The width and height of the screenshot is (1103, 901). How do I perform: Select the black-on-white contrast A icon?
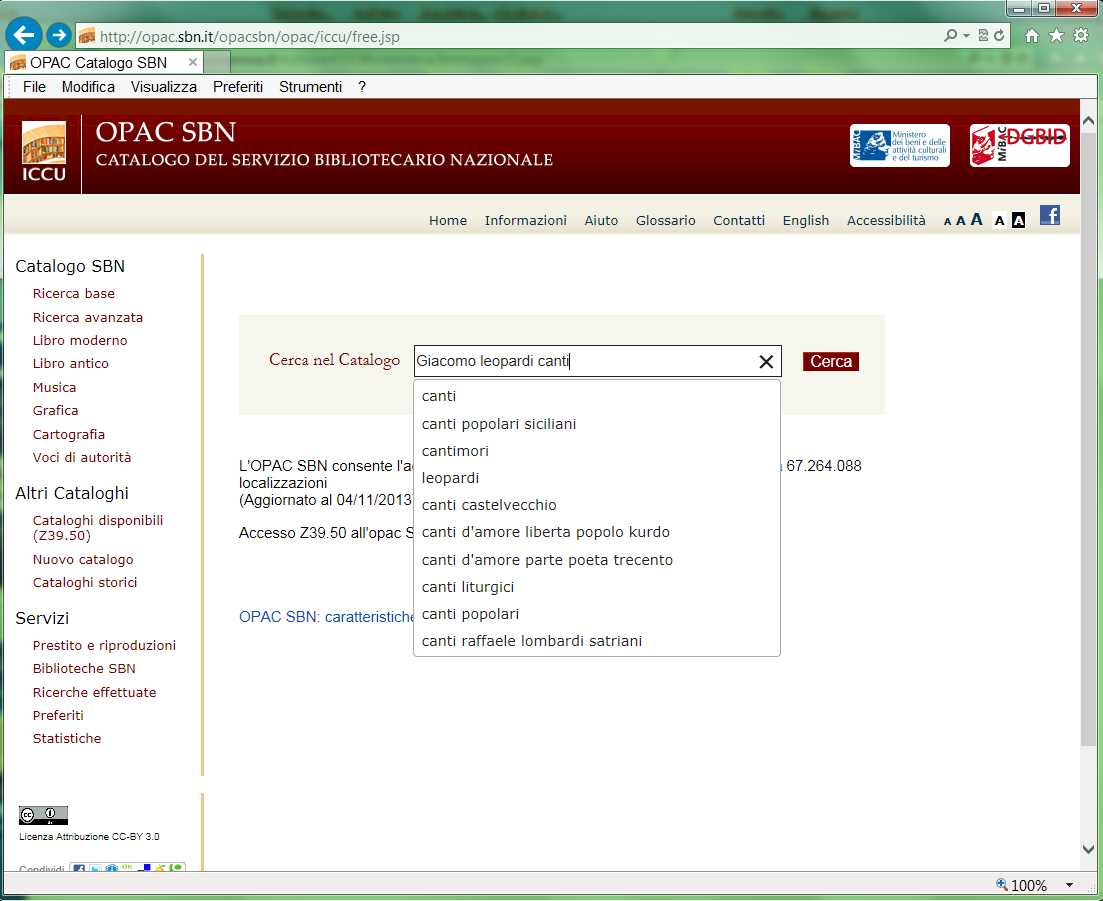[x=1000, y=221]
